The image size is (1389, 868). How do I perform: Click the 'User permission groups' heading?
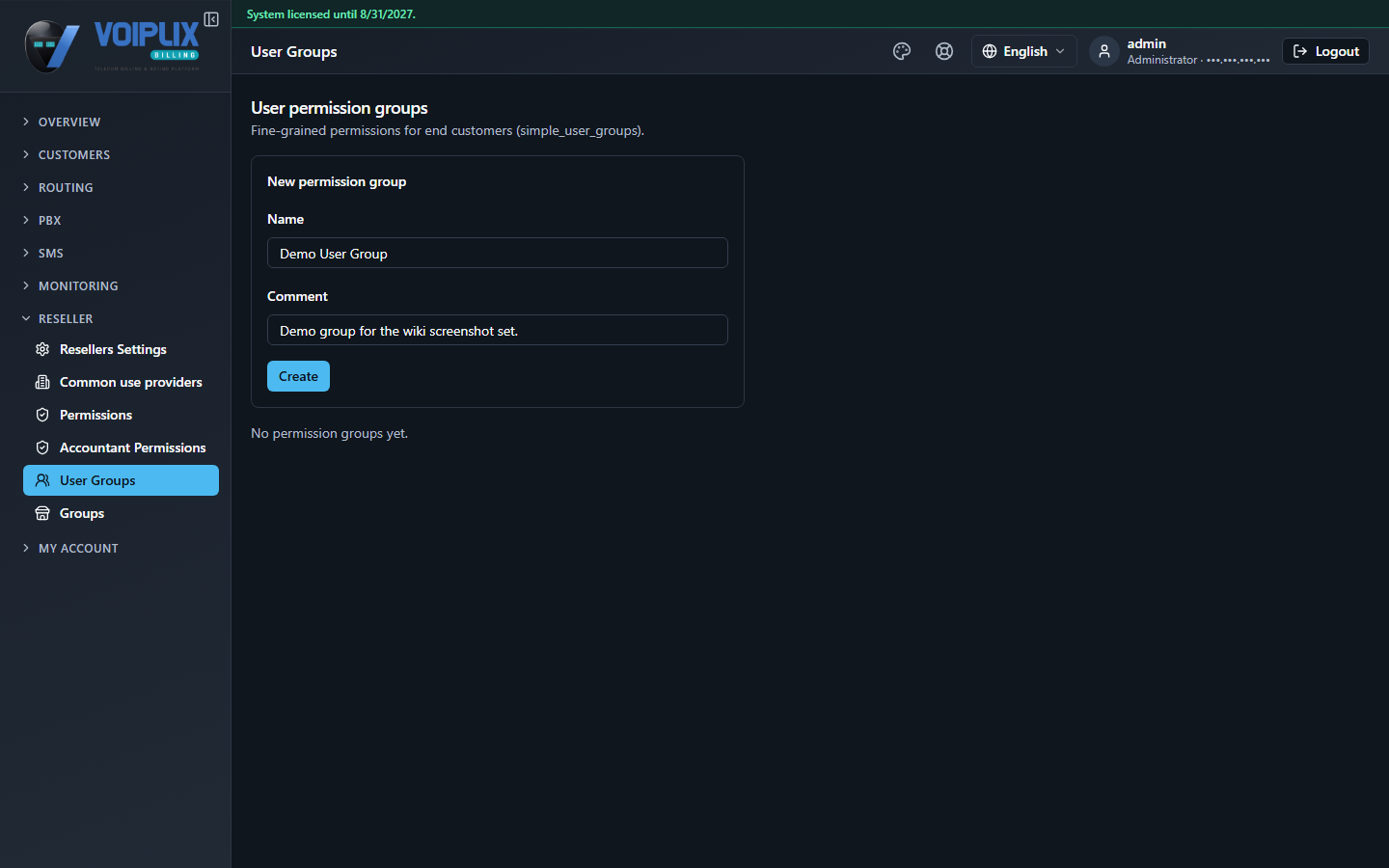click(x=340, y=108)
